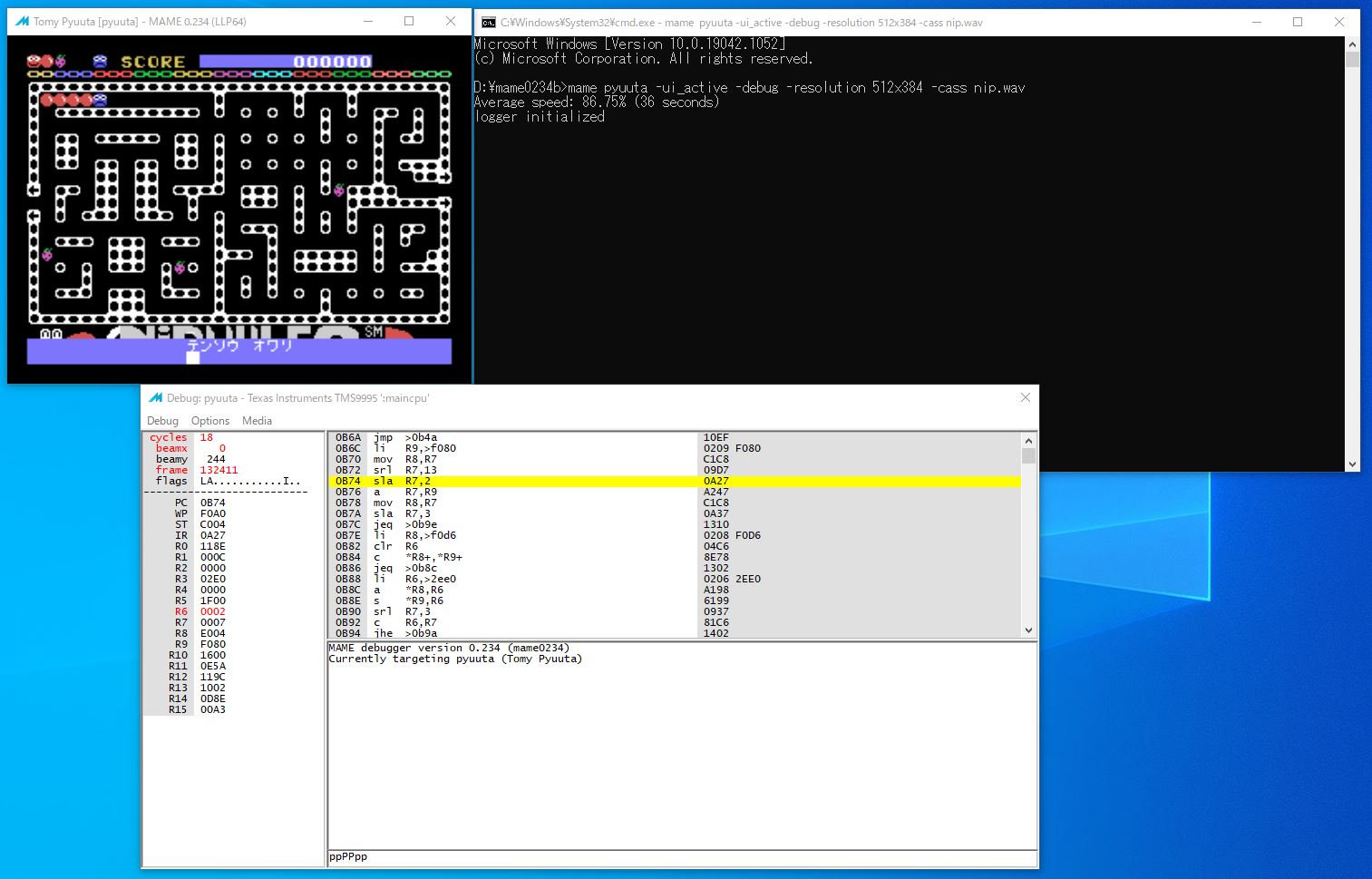Select disassembly line 0B7E li R8,>f0d6
1372x879 pixels.
675,535
